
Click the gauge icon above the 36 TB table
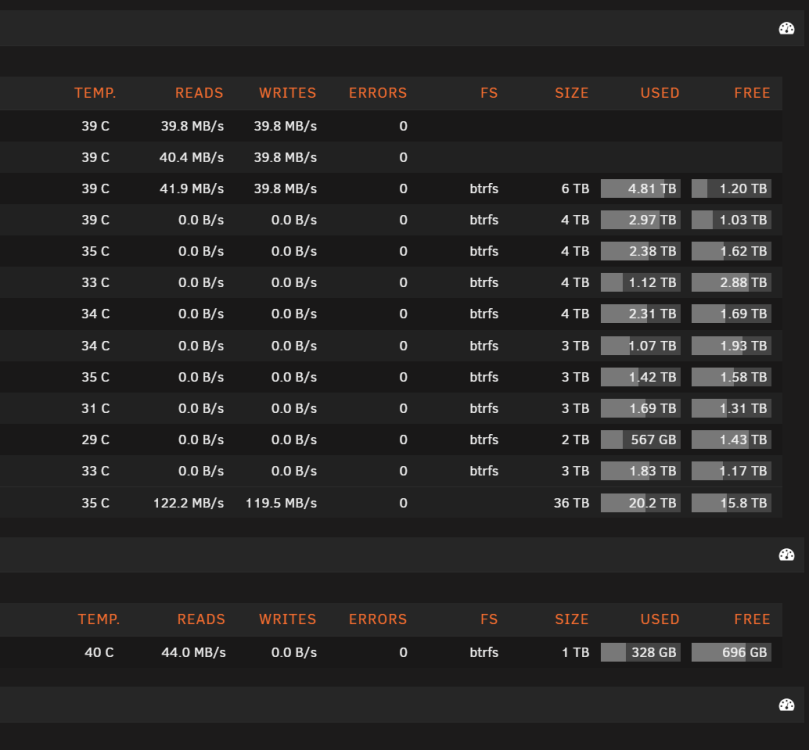tap(786, 28)
